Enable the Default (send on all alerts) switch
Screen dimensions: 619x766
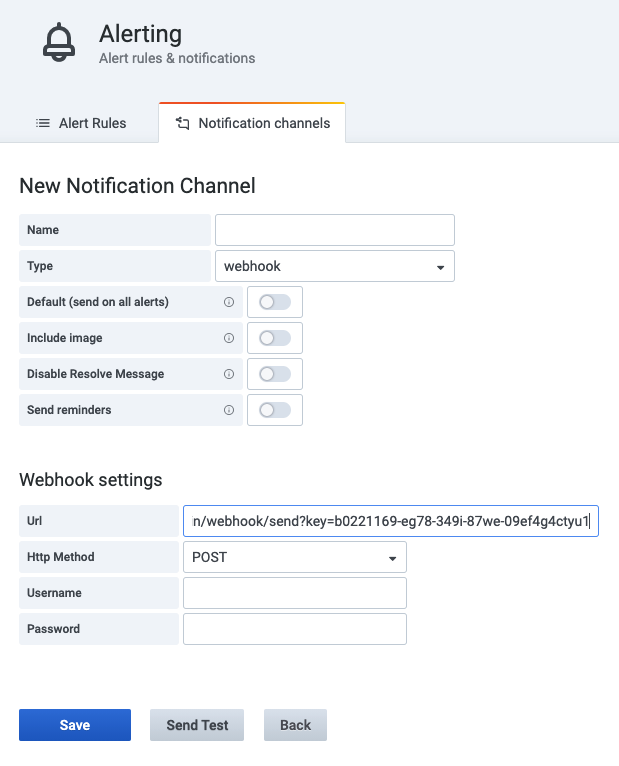pos(275,302)
